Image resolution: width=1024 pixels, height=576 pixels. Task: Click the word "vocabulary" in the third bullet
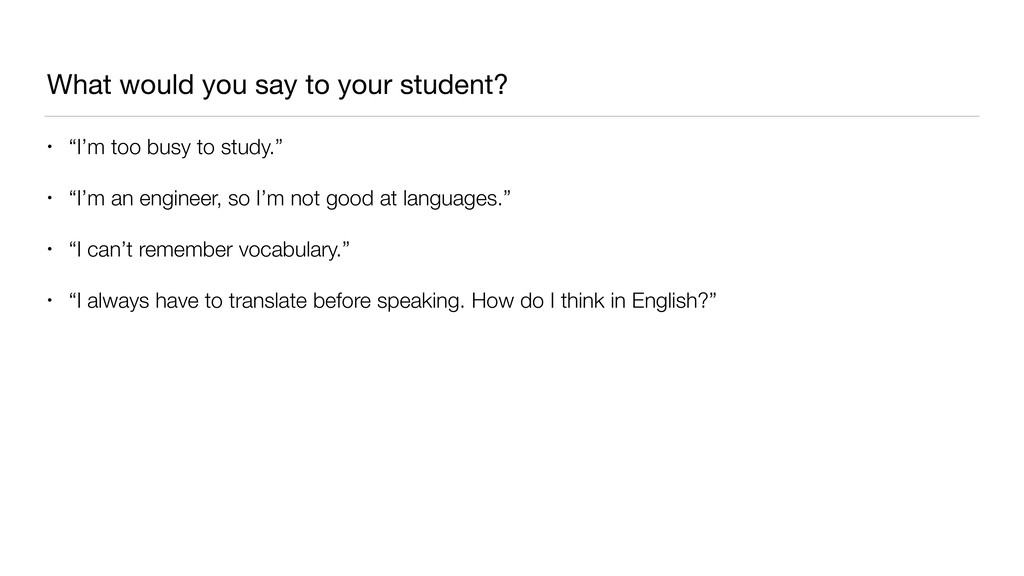pos(293,248)
